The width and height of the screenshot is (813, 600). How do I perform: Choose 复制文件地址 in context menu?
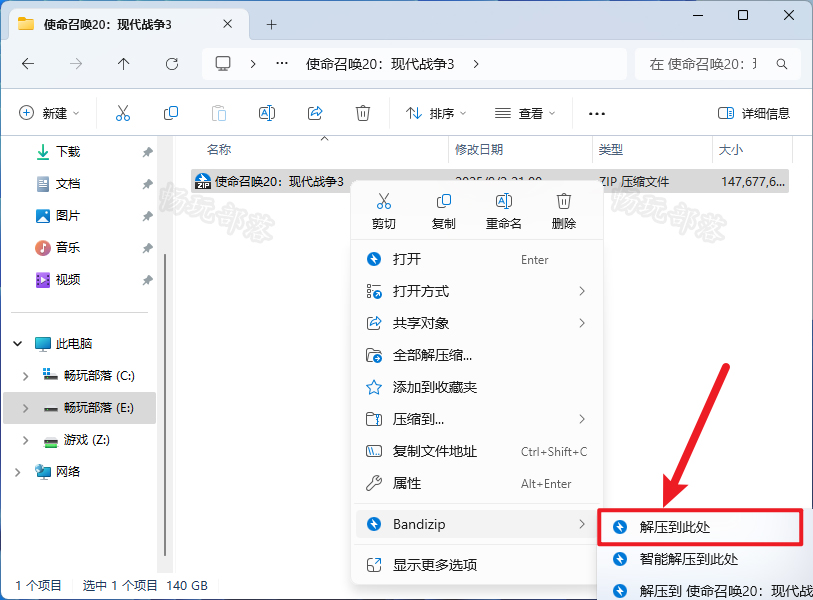pyautogui.click(x=477, y=451)
